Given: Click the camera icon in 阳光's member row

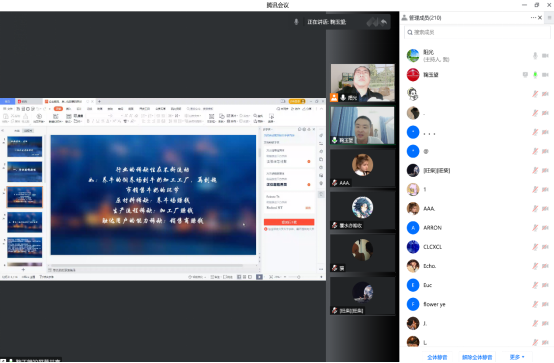Looking at the screenshot, I should 545,55.
